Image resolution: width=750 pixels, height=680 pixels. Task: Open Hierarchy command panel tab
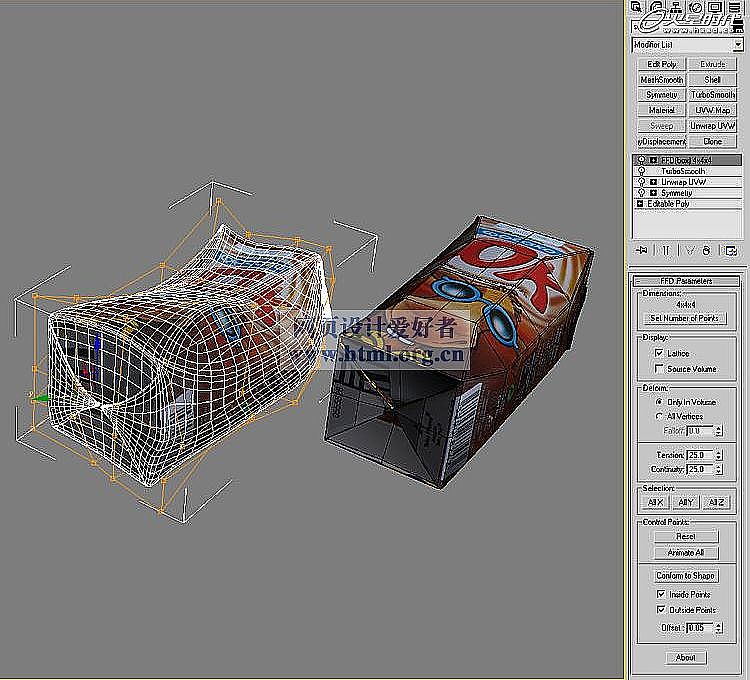tap(676, 7)
